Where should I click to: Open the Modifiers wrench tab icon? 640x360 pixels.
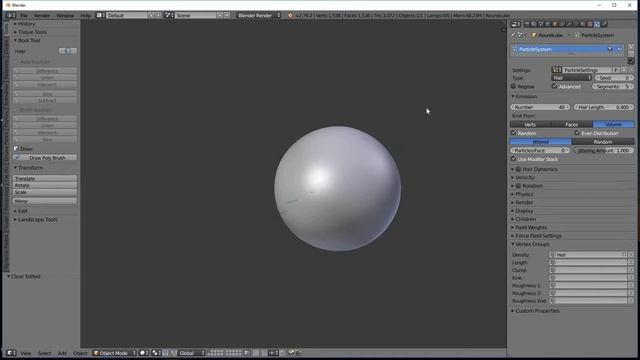(x=569, y=24)
